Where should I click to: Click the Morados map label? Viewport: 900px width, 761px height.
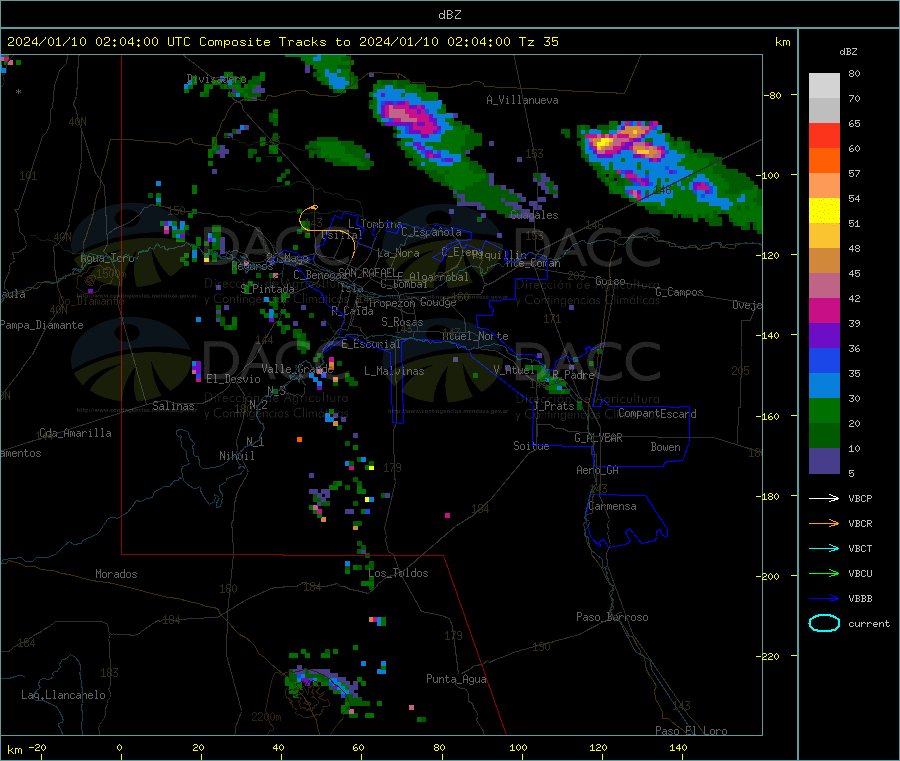coord(116,574)
